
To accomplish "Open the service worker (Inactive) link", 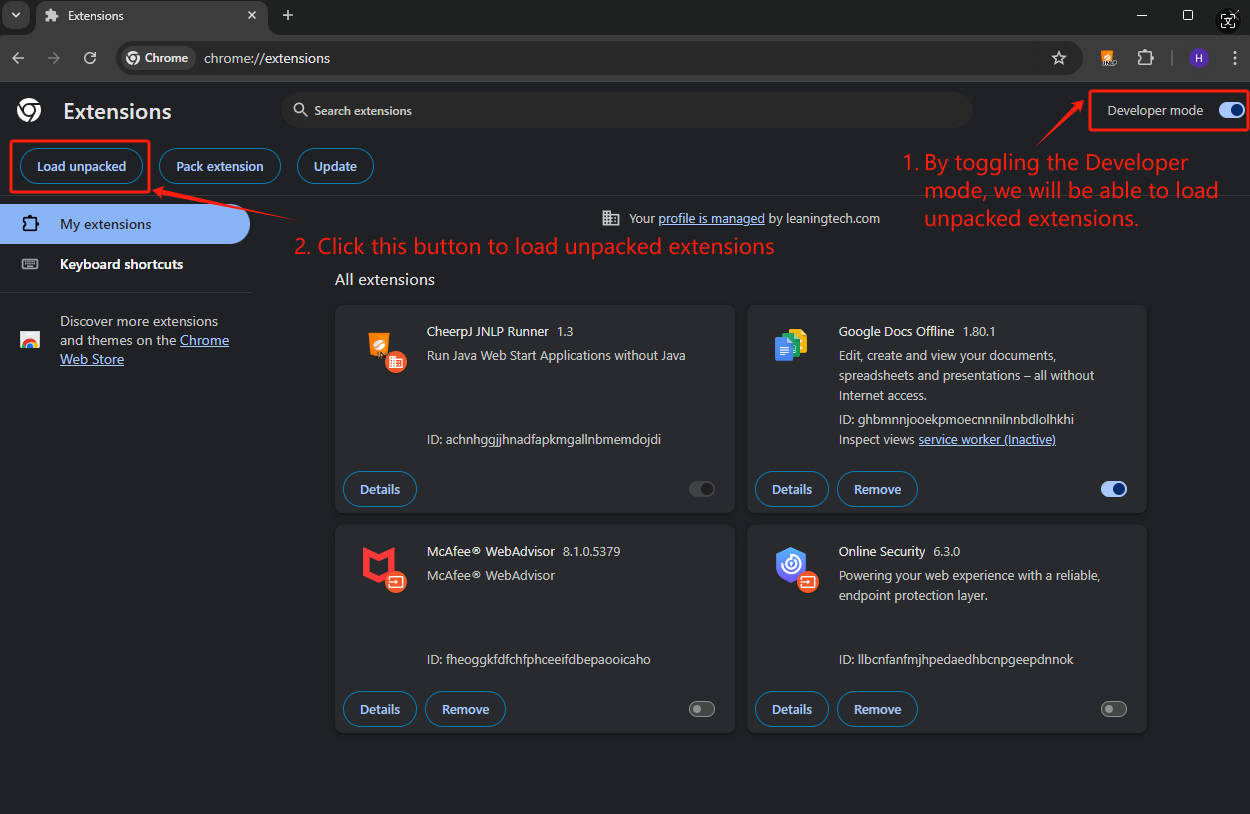I will [986, 439].
